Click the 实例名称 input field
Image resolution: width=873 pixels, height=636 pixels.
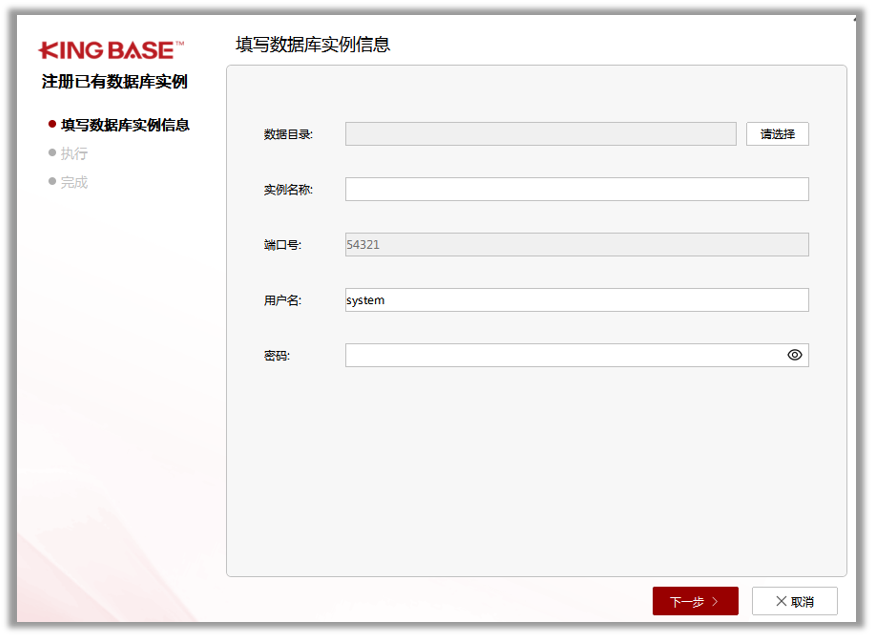[x=576, y=188]
